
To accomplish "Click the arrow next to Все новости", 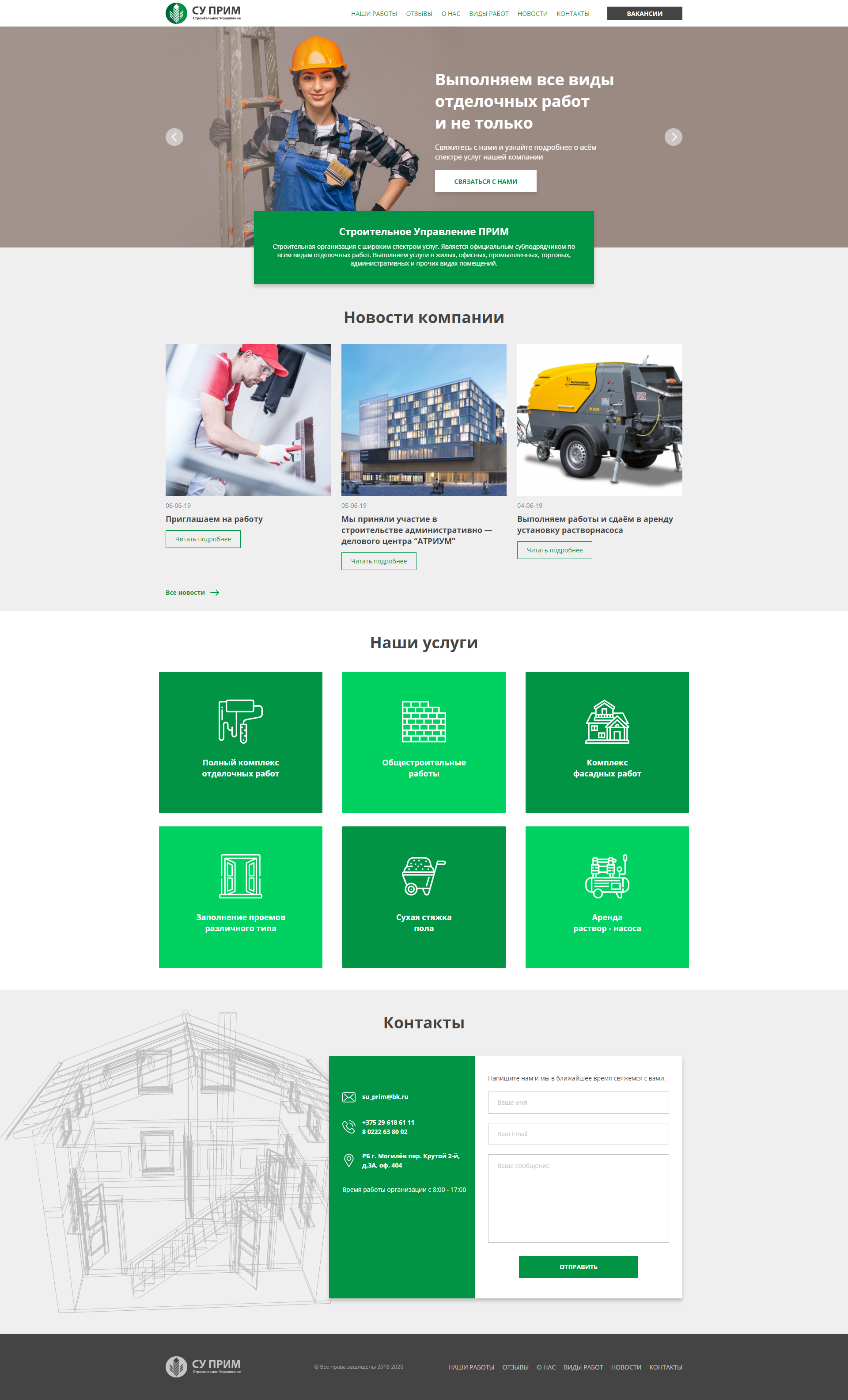I will coord(215,593).
